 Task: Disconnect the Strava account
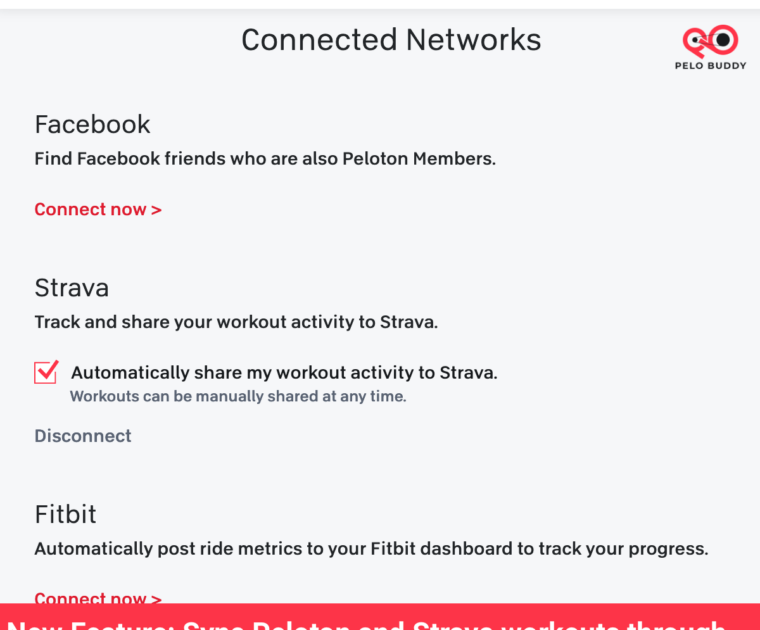click(83, 436)
